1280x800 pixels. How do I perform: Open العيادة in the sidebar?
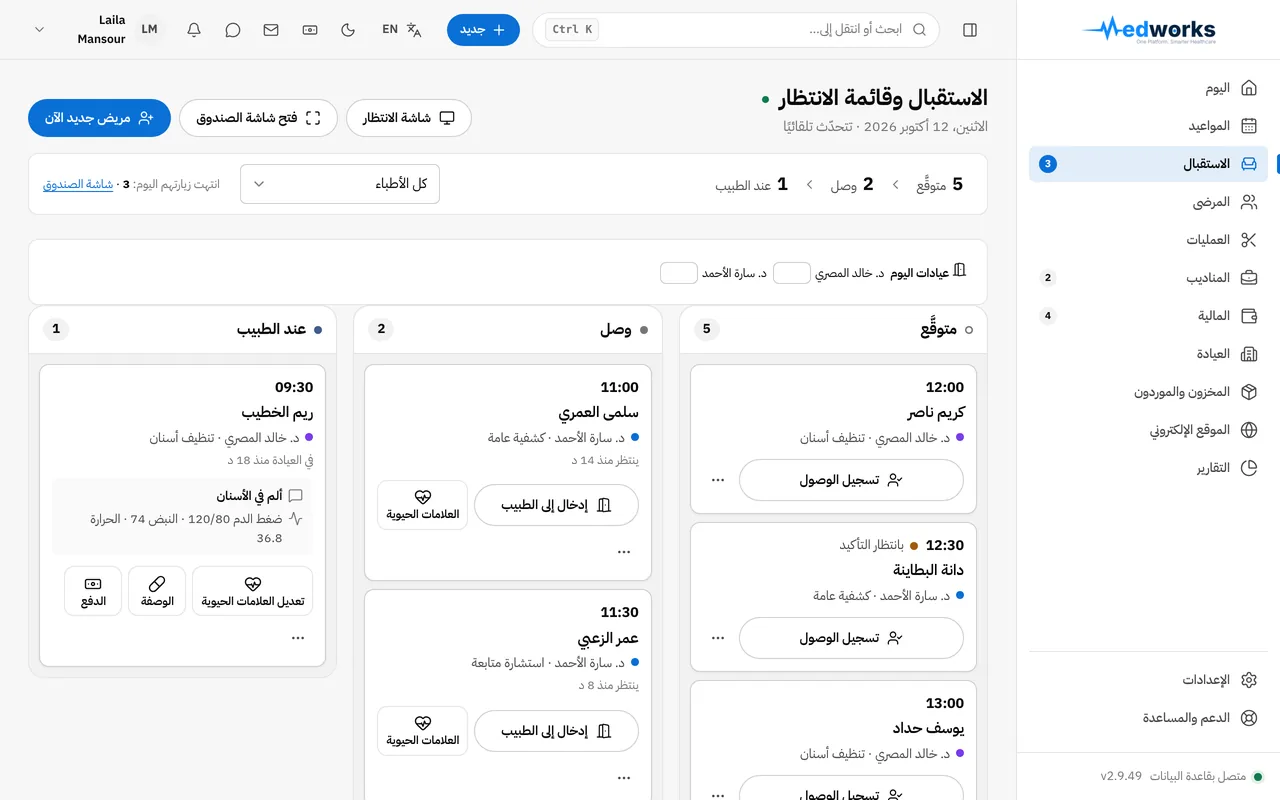1148,354
